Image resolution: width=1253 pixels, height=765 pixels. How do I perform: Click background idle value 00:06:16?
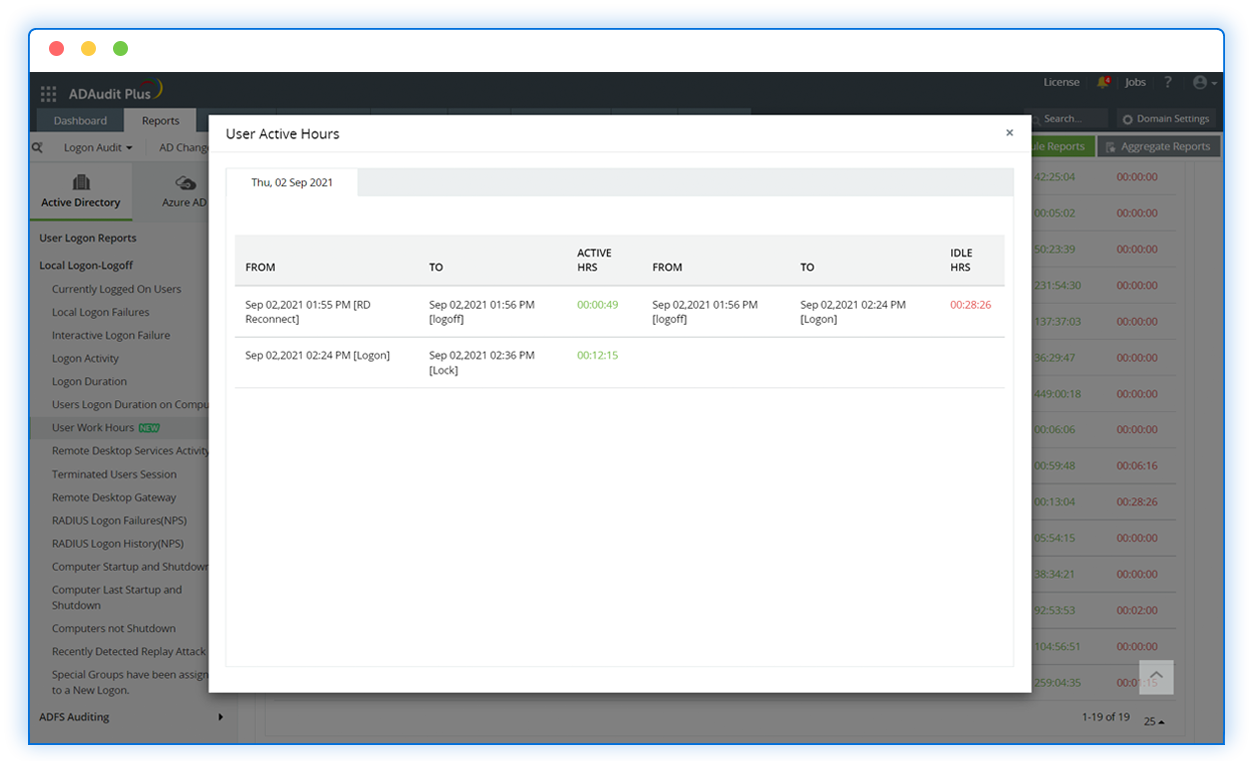point(1137,465)
